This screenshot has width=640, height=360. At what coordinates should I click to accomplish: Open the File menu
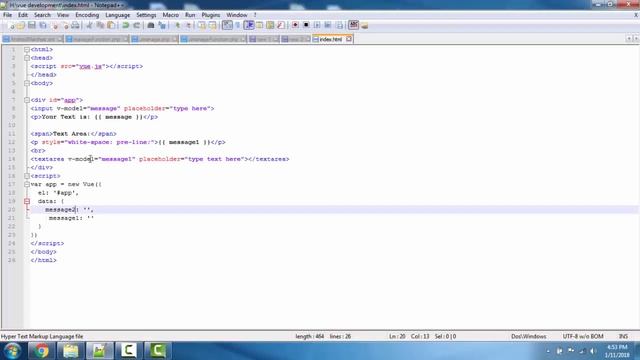point(7,15)
